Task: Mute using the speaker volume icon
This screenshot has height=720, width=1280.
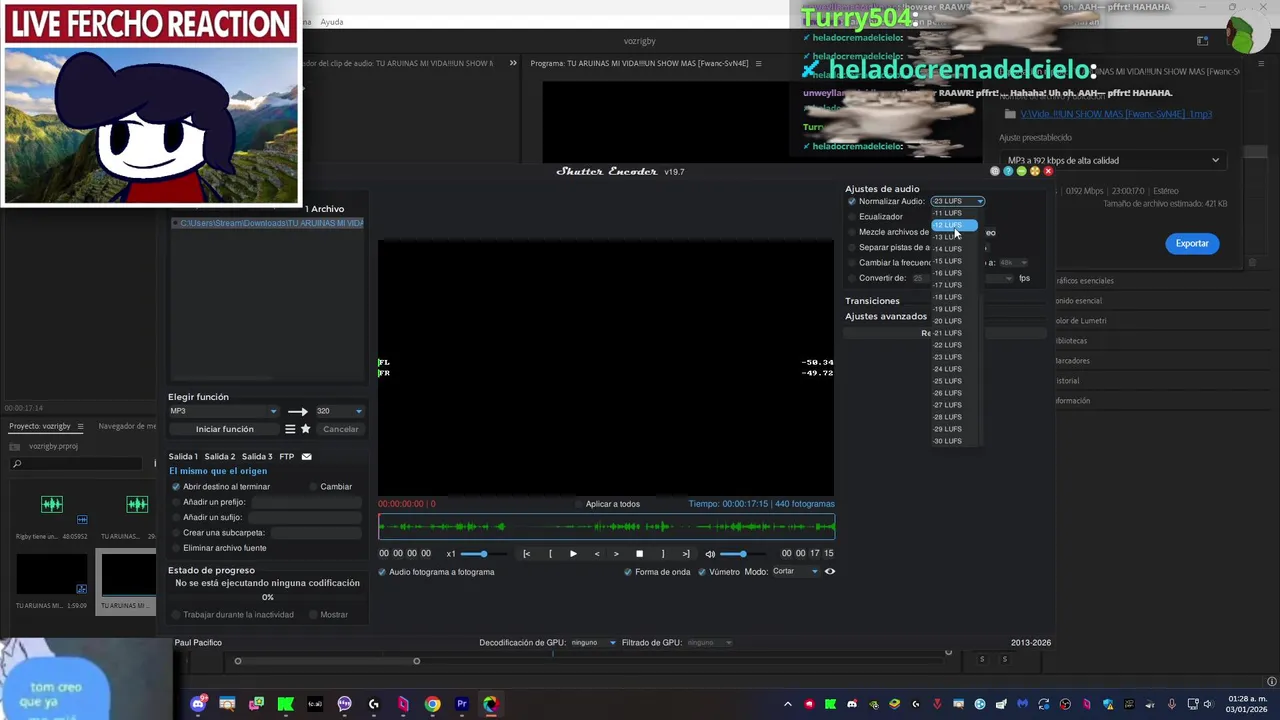Action: [x=710, y=554]
